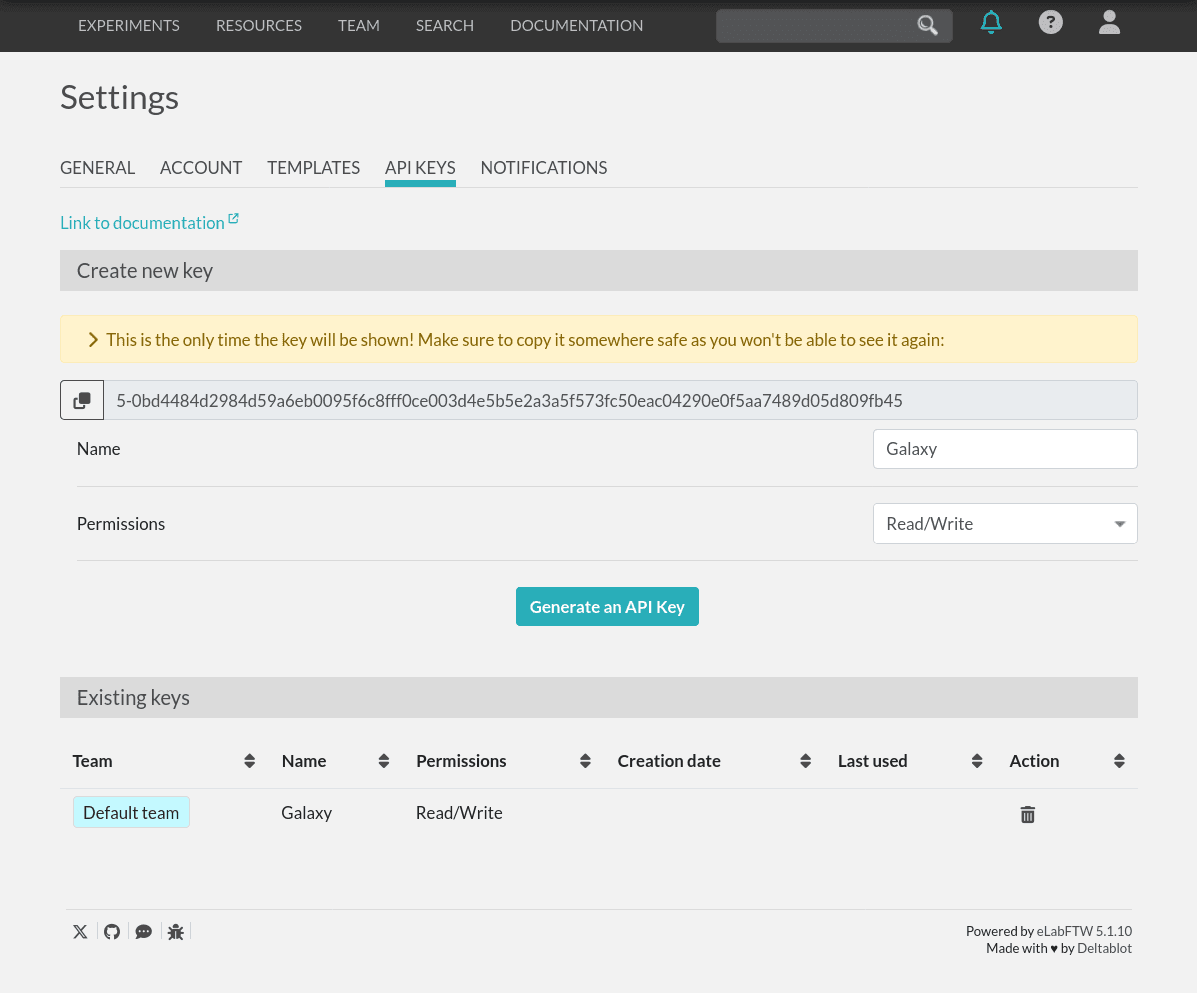Copy the API key using the clipboard icon
This screenshot has width=1197, height=993.
point(81,399)
